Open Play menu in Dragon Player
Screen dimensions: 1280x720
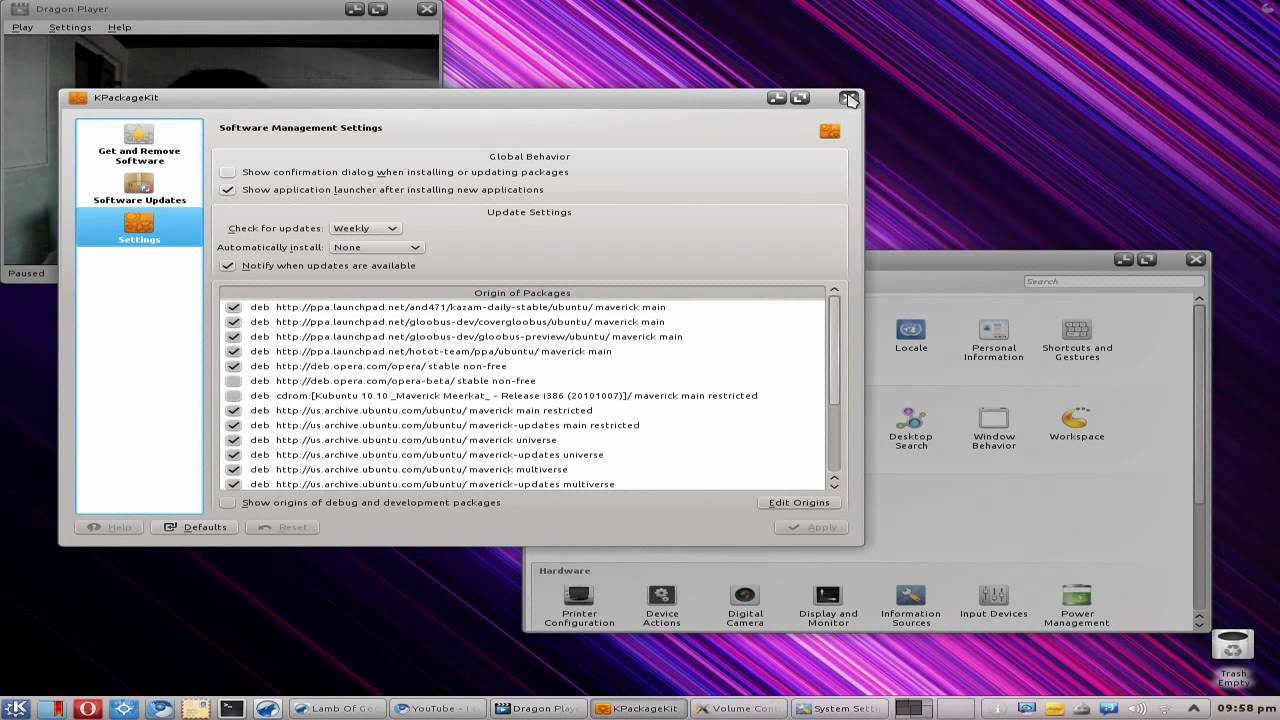coord(22,27)
